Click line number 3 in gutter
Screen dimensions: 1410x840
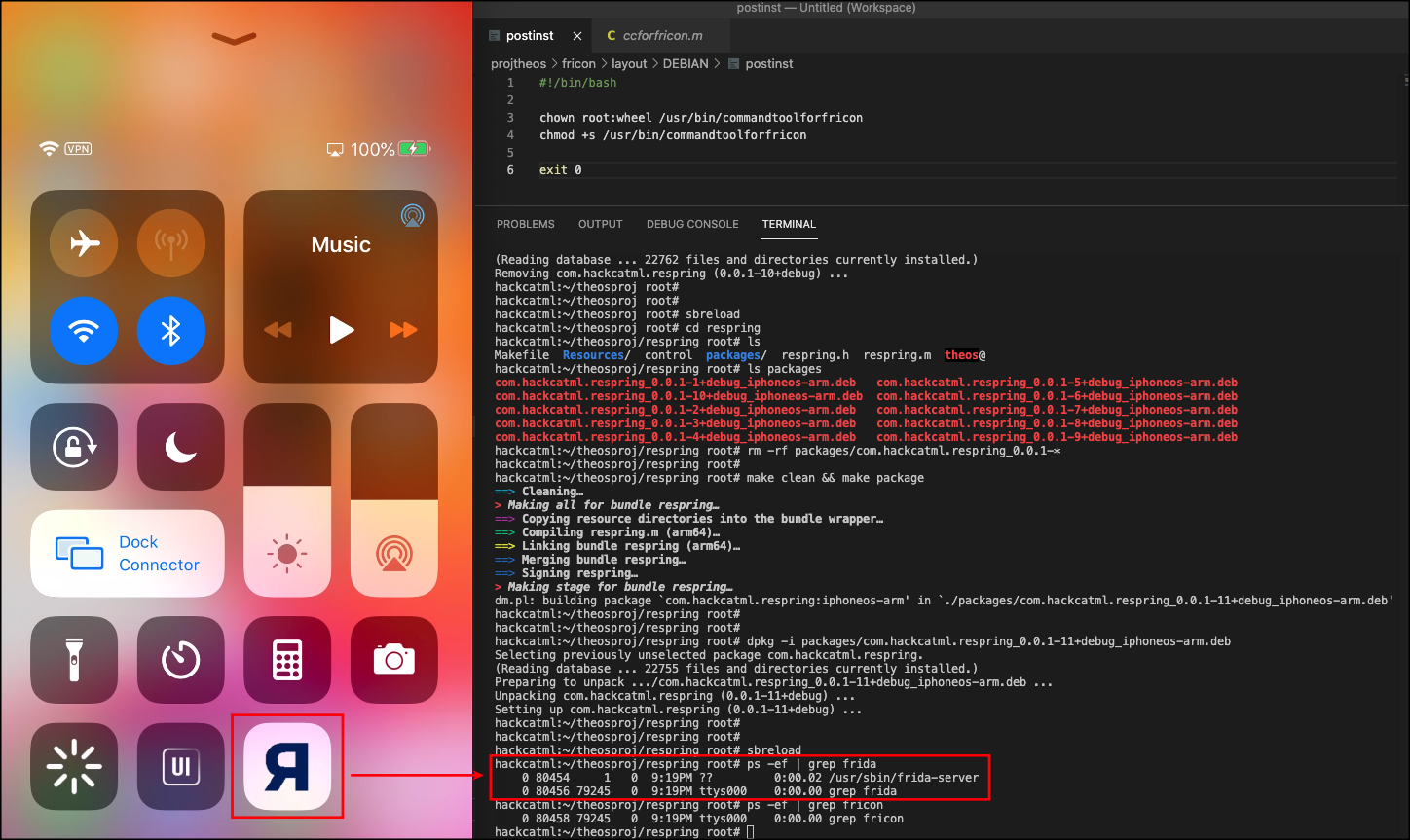(510, 118)
